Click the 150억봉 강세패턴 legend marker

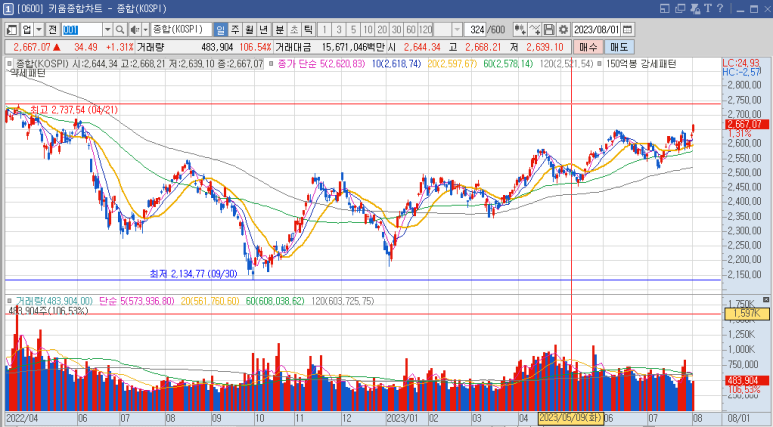[599, 64]
